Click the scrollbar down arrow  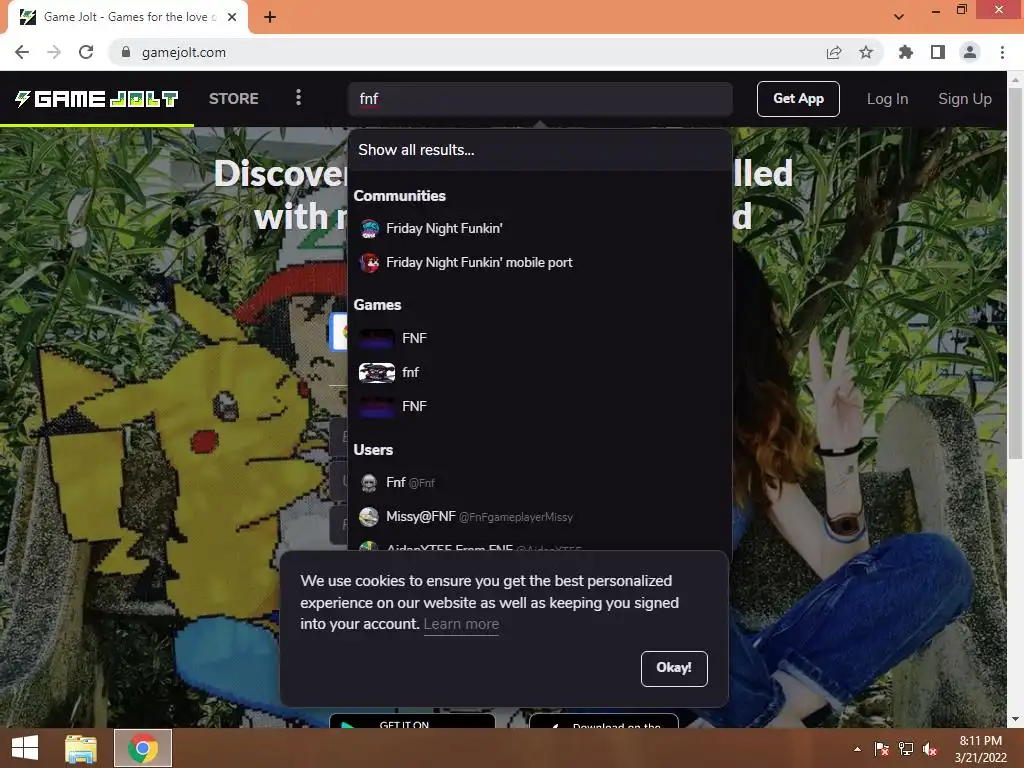(1016, 720)
